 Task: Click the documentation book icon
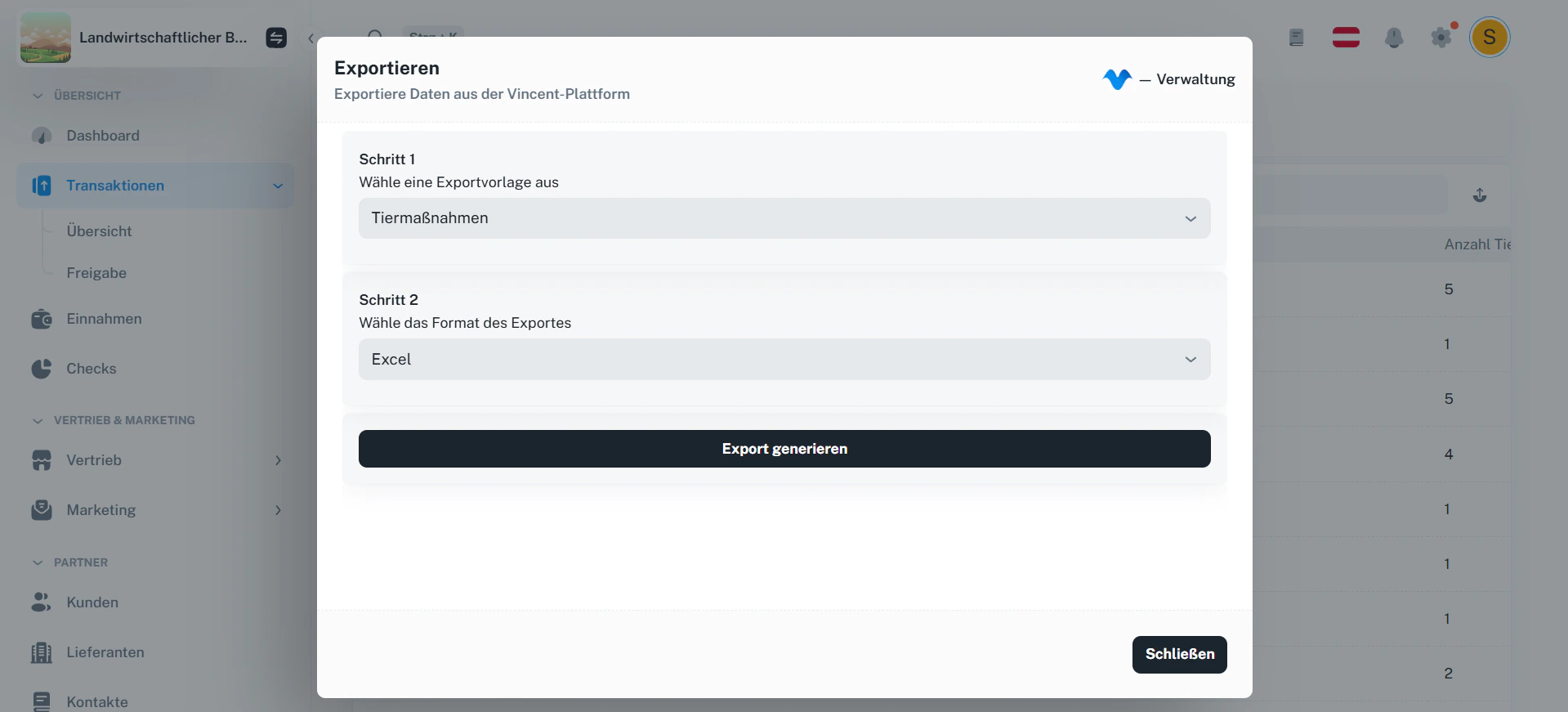point(1296,38)
